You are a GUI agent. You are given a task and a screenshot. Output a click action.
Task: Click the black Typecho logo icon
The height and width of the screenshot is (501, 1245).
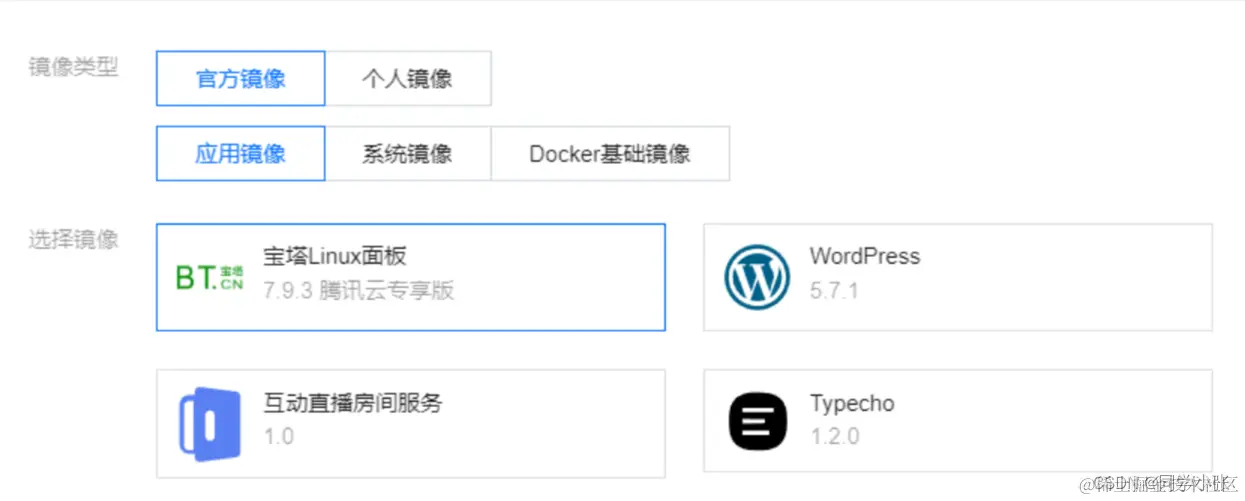tap(758, 422)
